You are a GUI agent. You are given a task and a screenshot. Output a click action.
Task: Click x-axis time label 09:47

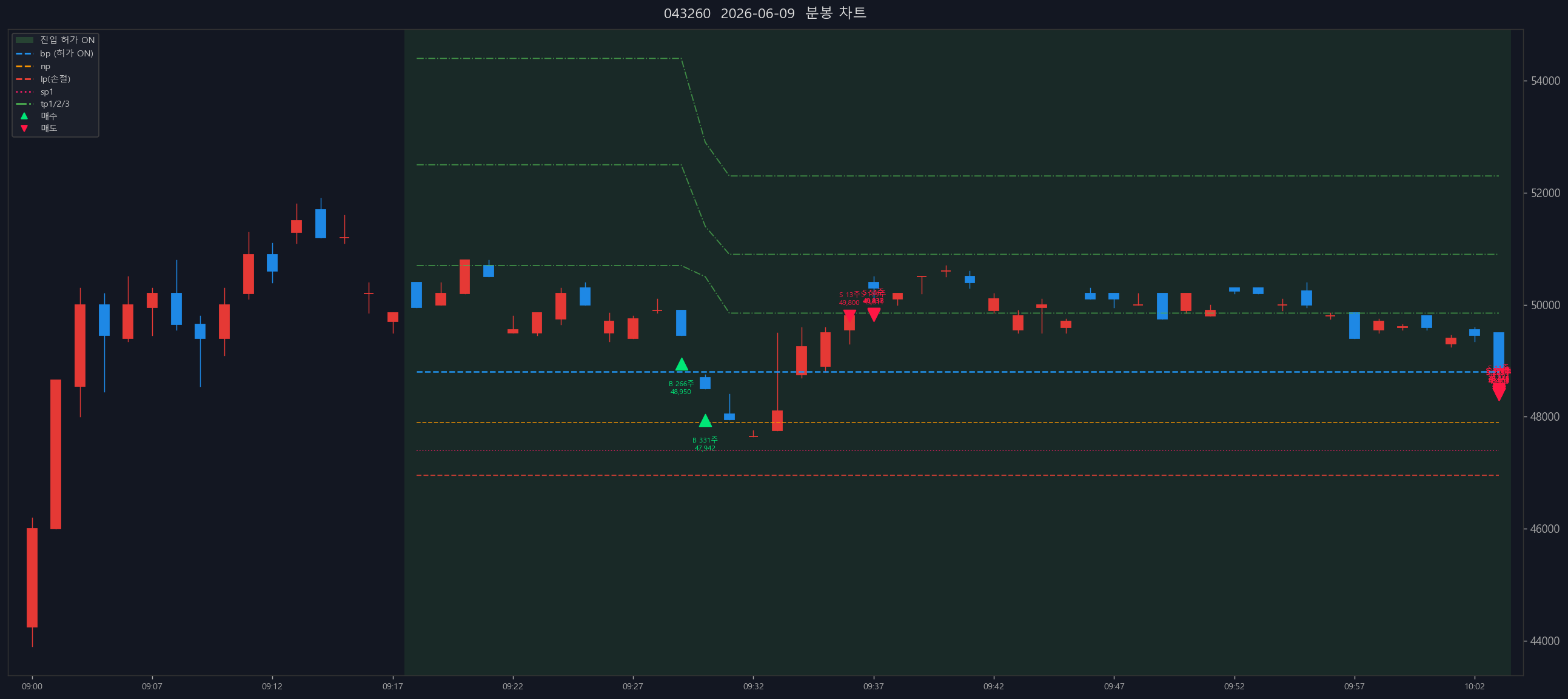click(x=1114, y=686)
